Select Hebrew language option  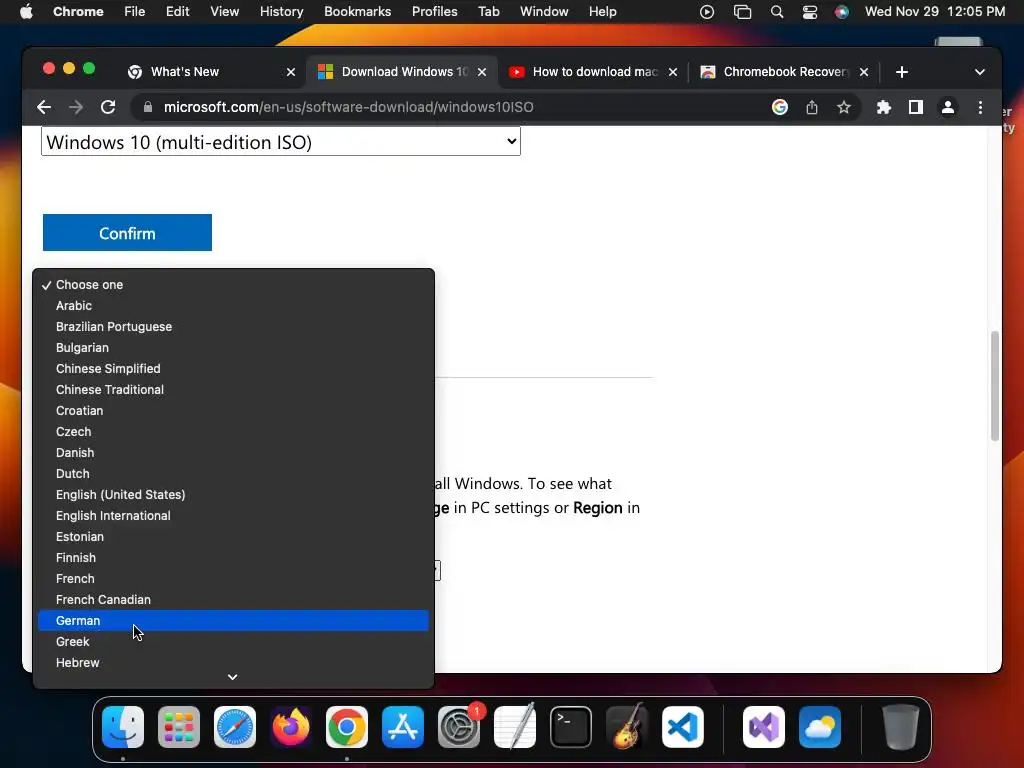[233, 662]
